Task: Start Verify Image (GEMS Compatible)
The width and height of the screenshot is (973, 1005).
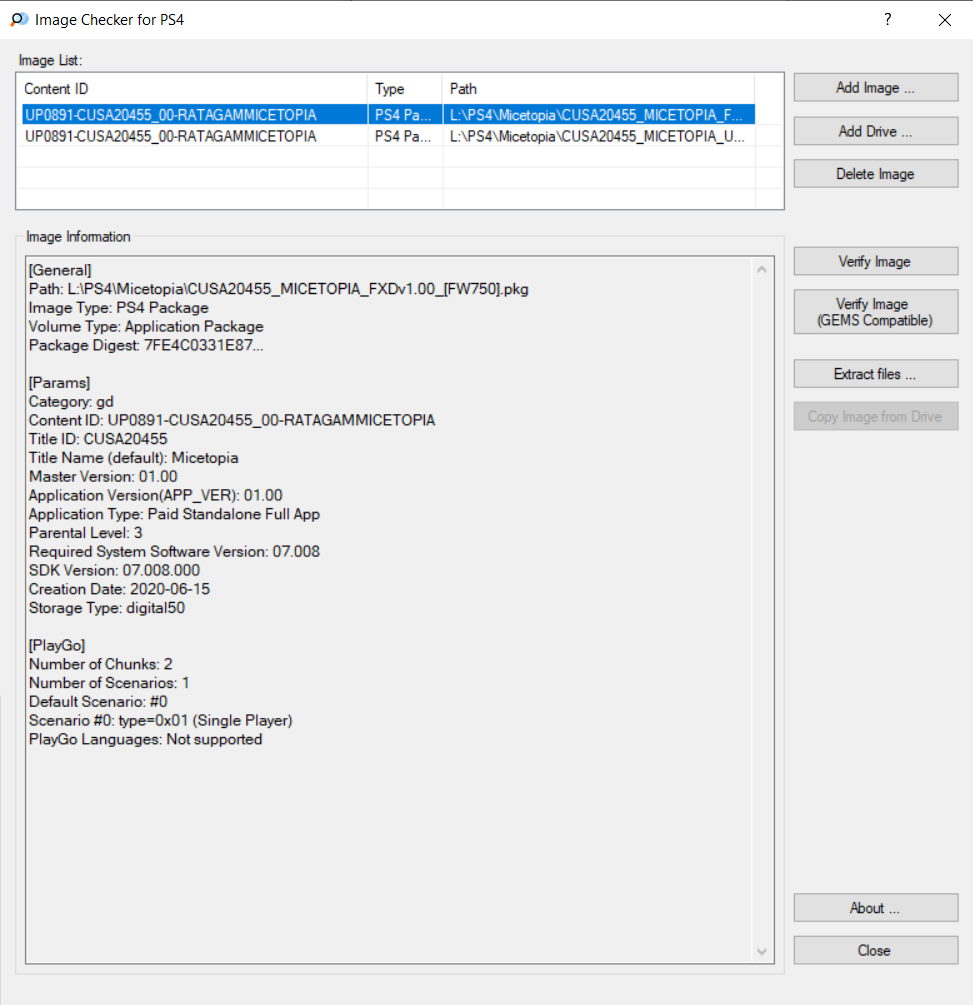Action: (876, 312)
